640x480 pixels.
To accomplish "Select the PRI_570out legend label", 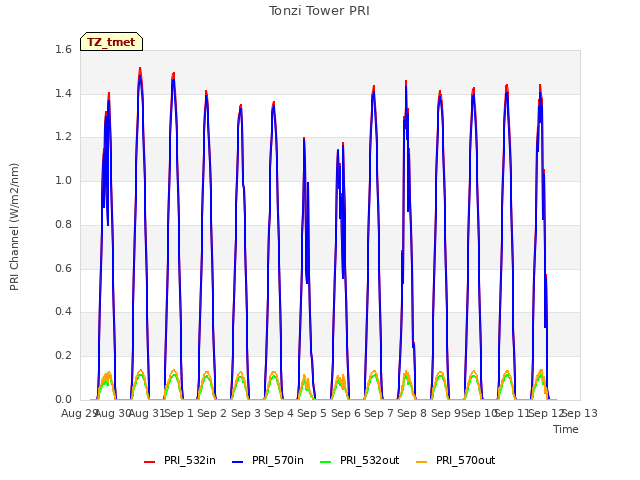I will click(466, 460).
